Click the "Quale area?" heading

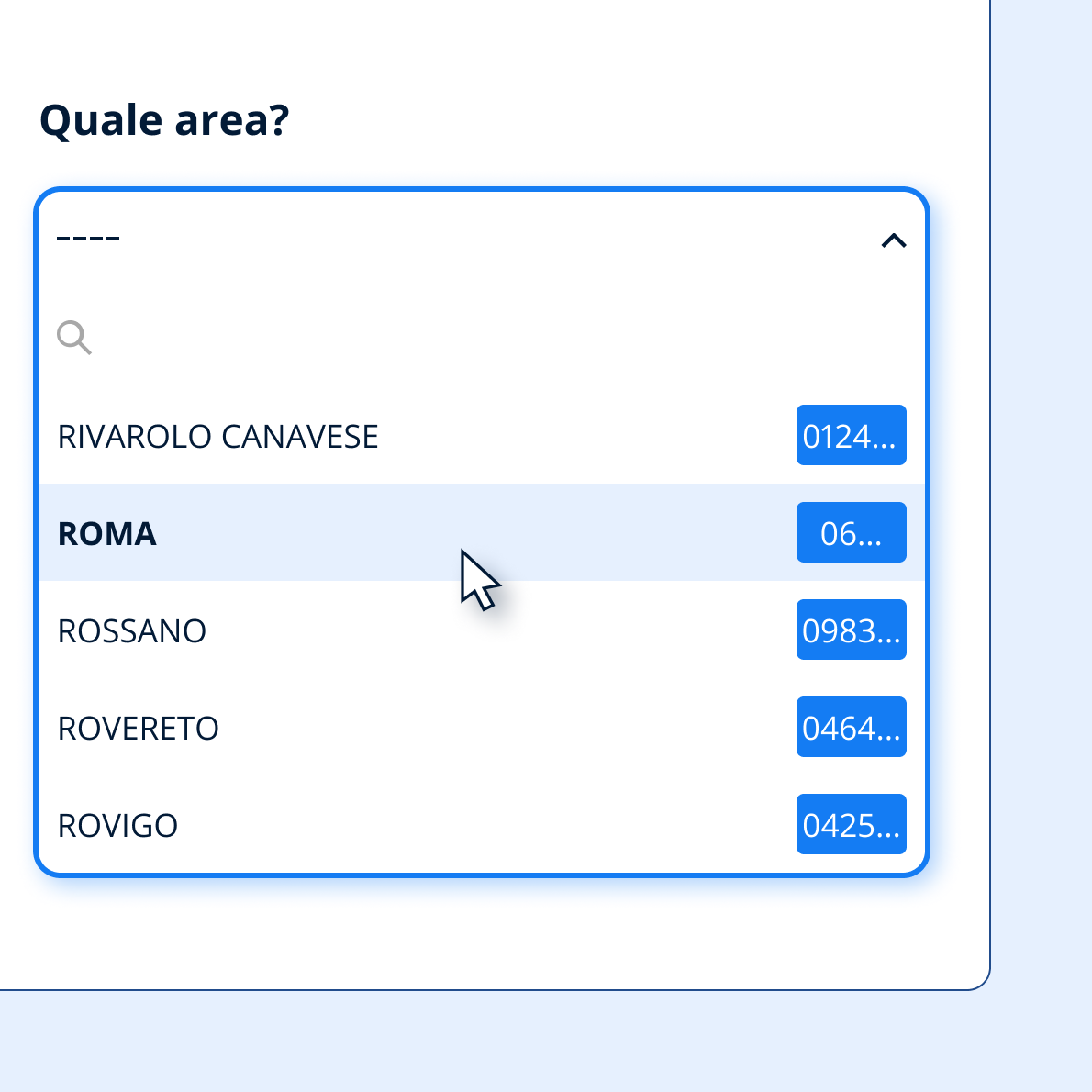click(x=164, y=120)
